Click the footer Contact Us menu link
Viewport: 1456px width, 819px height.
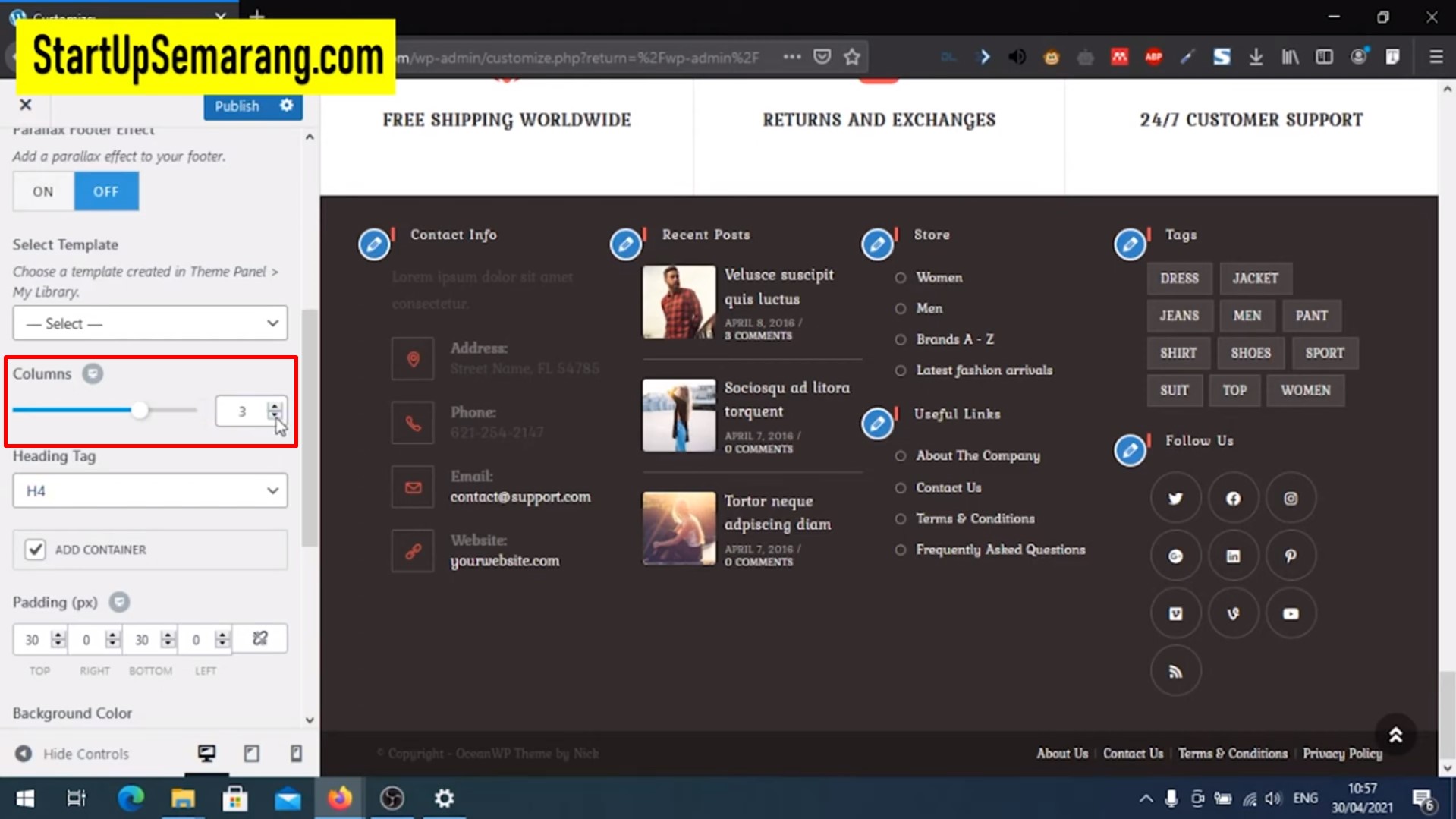pyautogui.click(x=1133, y=753)
